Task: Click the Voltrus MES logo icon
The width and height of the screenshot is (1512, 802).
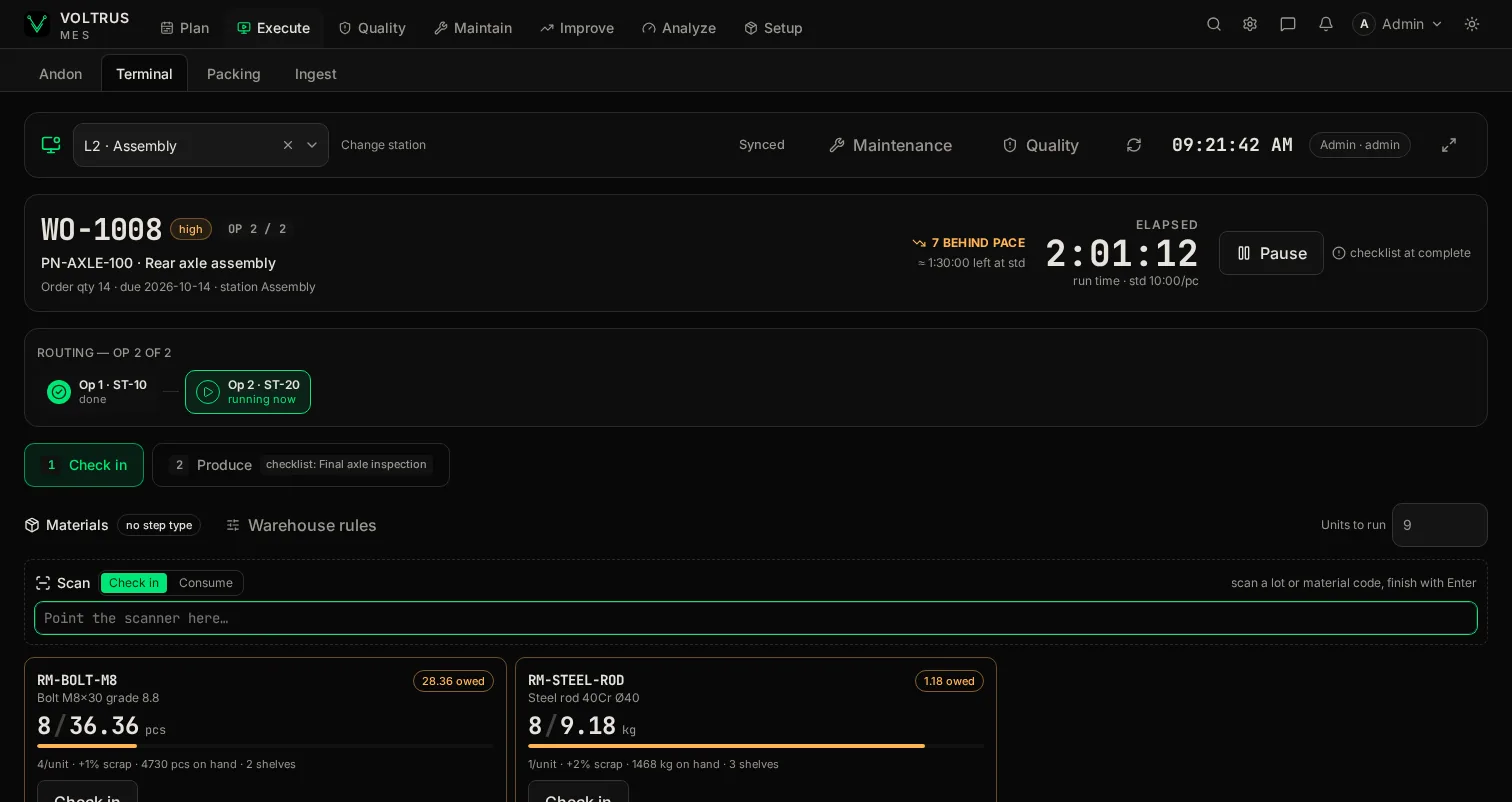Action: pyautogui.click(x=37, y=24)
